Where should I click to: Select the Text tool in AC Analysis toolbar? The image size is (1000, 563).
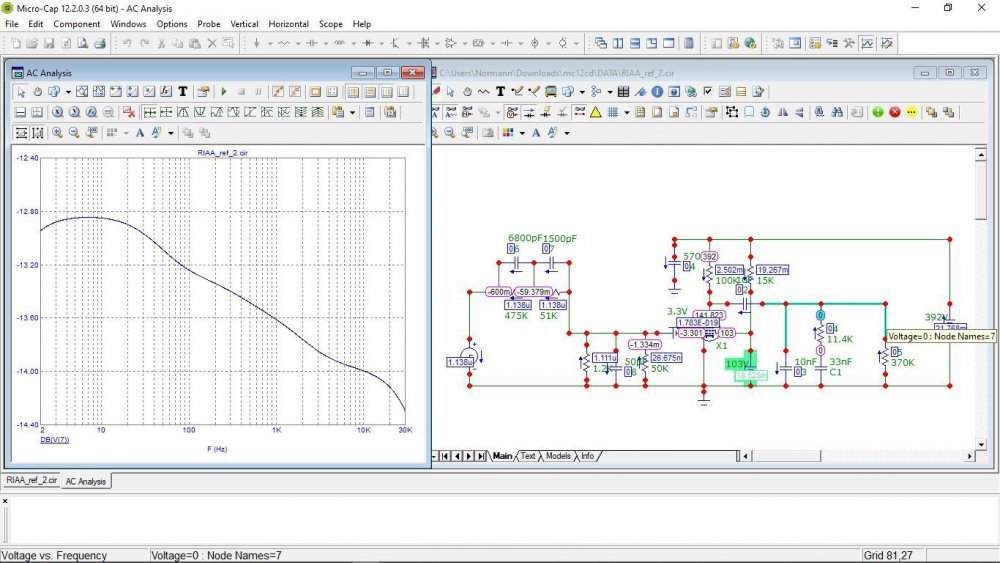(x=183, y=92)
